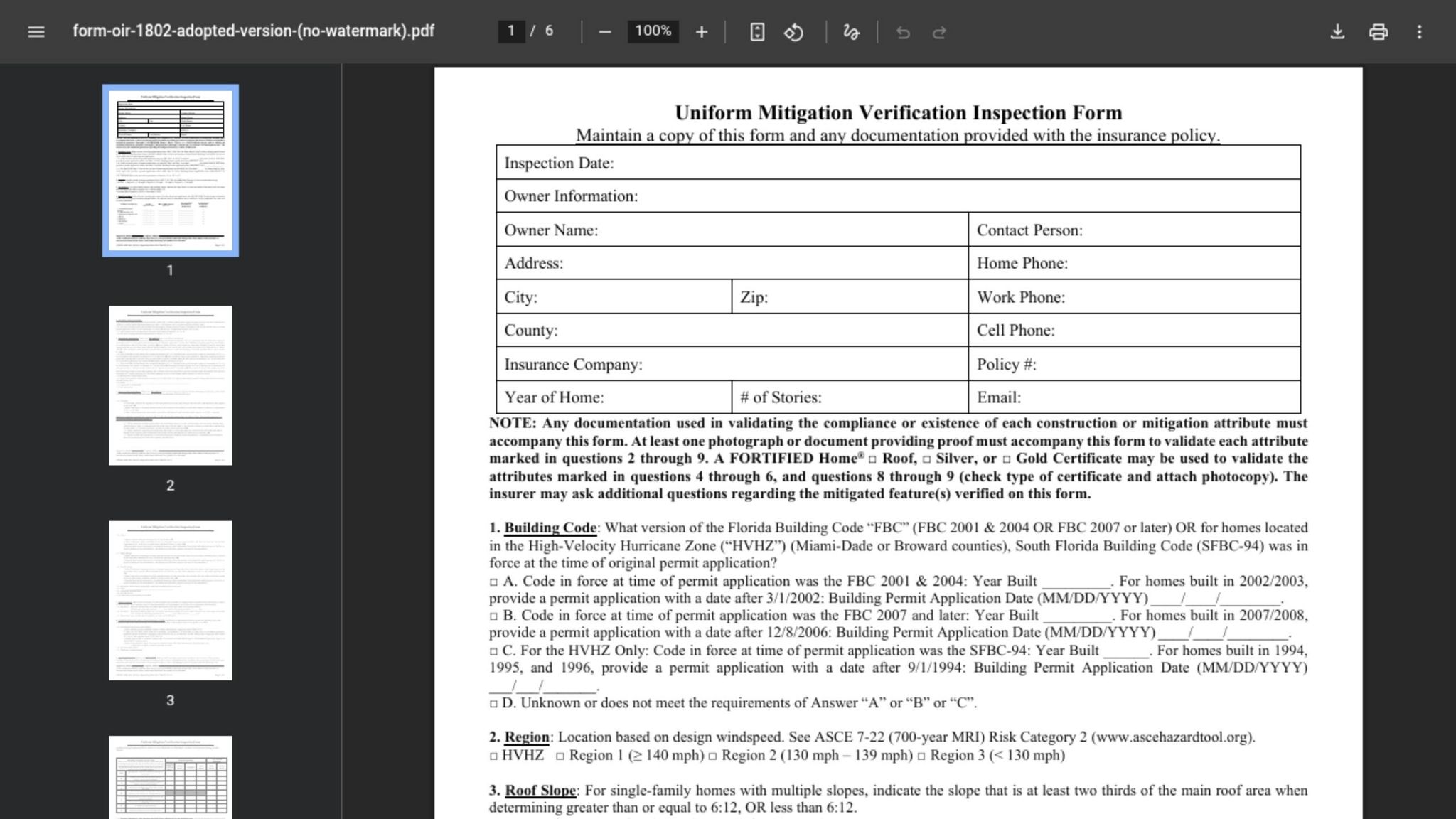Check Region 2 (130 mph – 139 mph) box
Viewport: 1456px width, 819px height.
[712, 756]
